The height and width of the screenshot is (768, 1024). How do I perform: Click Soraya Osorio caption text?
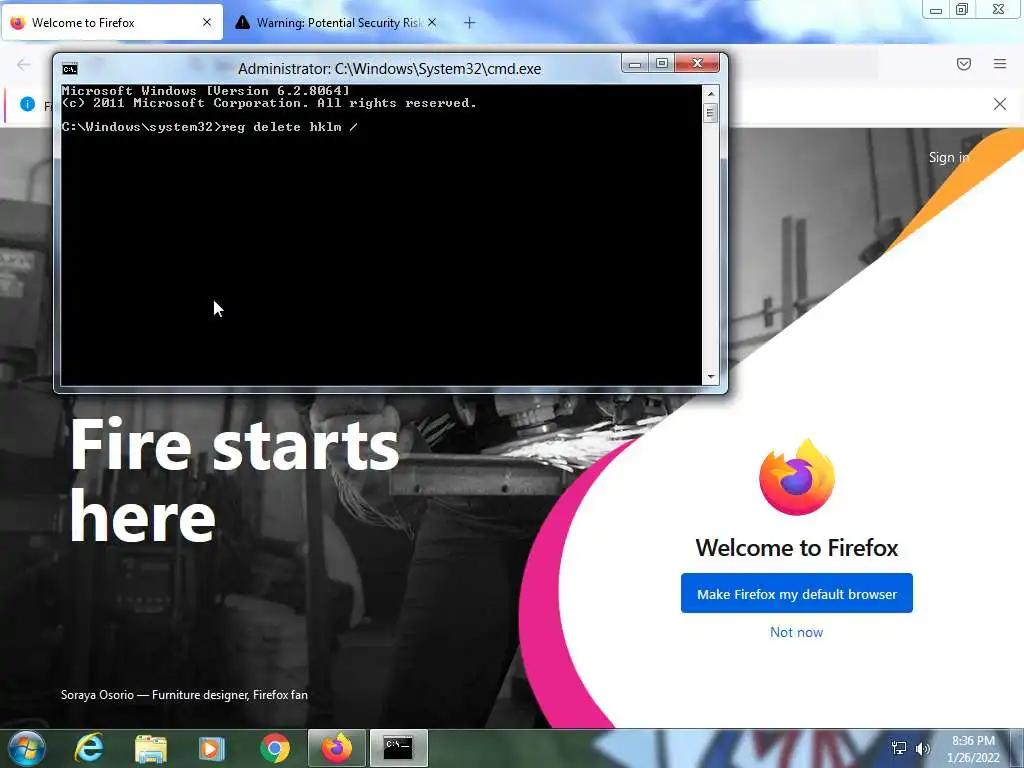pos(184,695)
